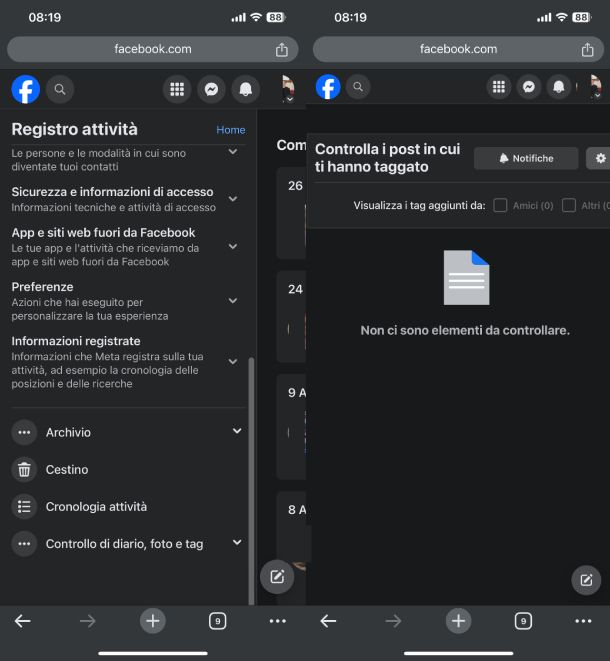Click the search magnifier on the tag review screen
The image size is (610, 661).
357,87
